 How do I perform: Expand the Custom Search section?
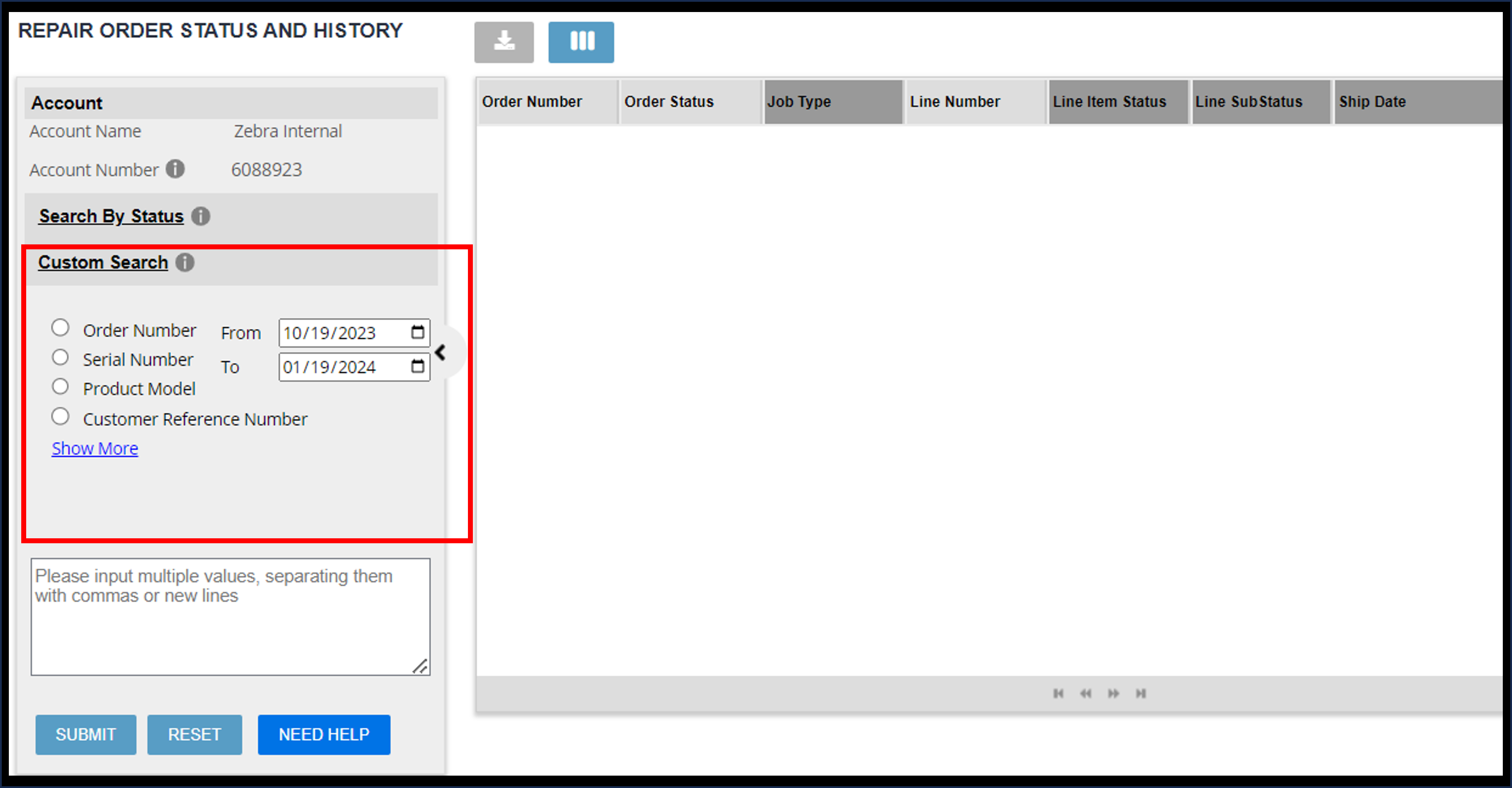click(x=103, y=262)
